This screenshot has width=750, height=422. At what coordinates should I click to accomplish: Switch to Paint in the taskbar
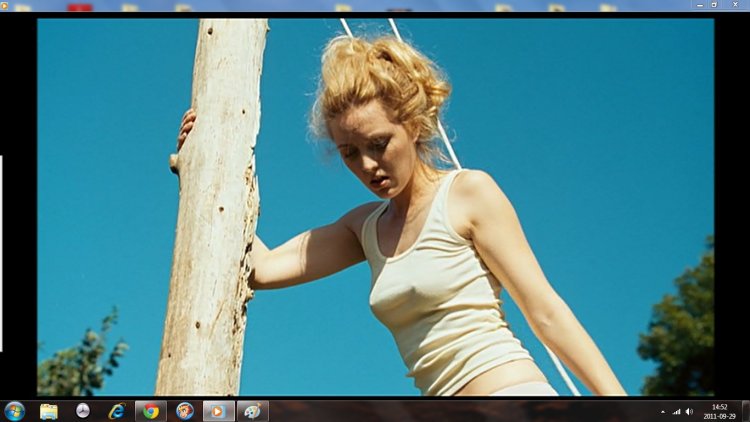(x=252, y=411)
